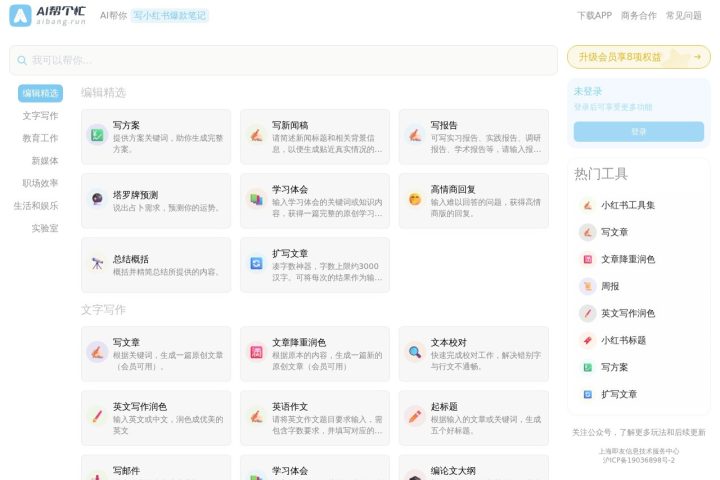Click the 起标题 pencil icon

click(x=415, y=417)
